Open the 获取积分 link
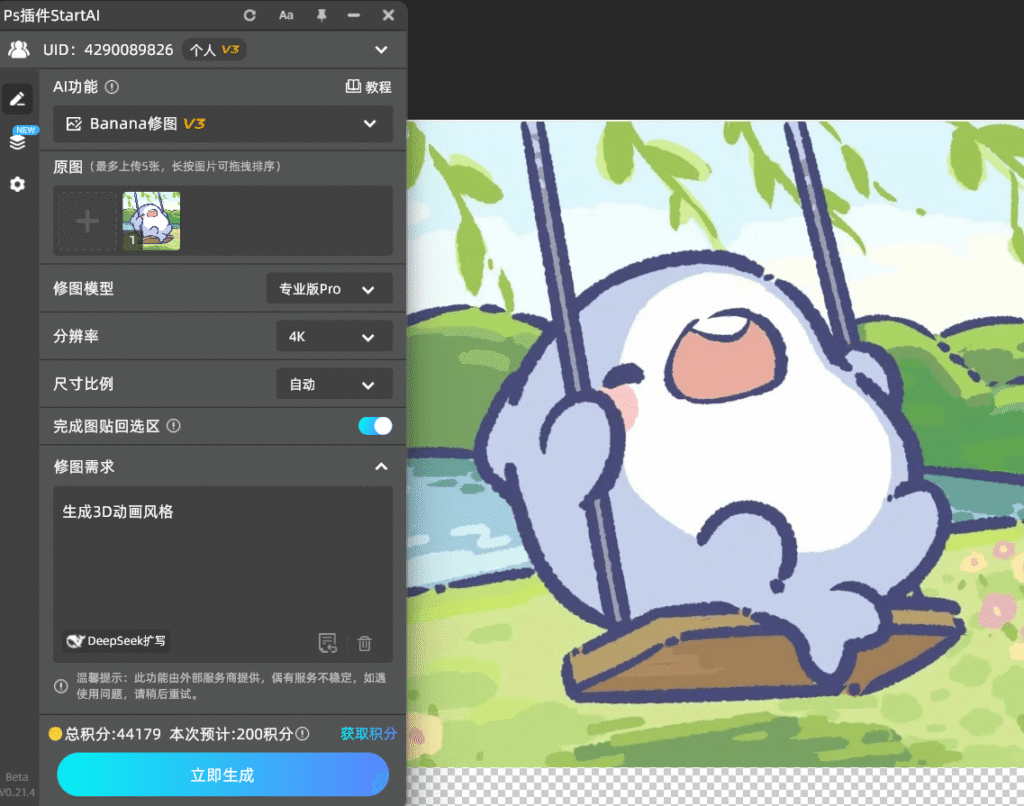Viewport: 1024px width, 806px height. point(368,733)
